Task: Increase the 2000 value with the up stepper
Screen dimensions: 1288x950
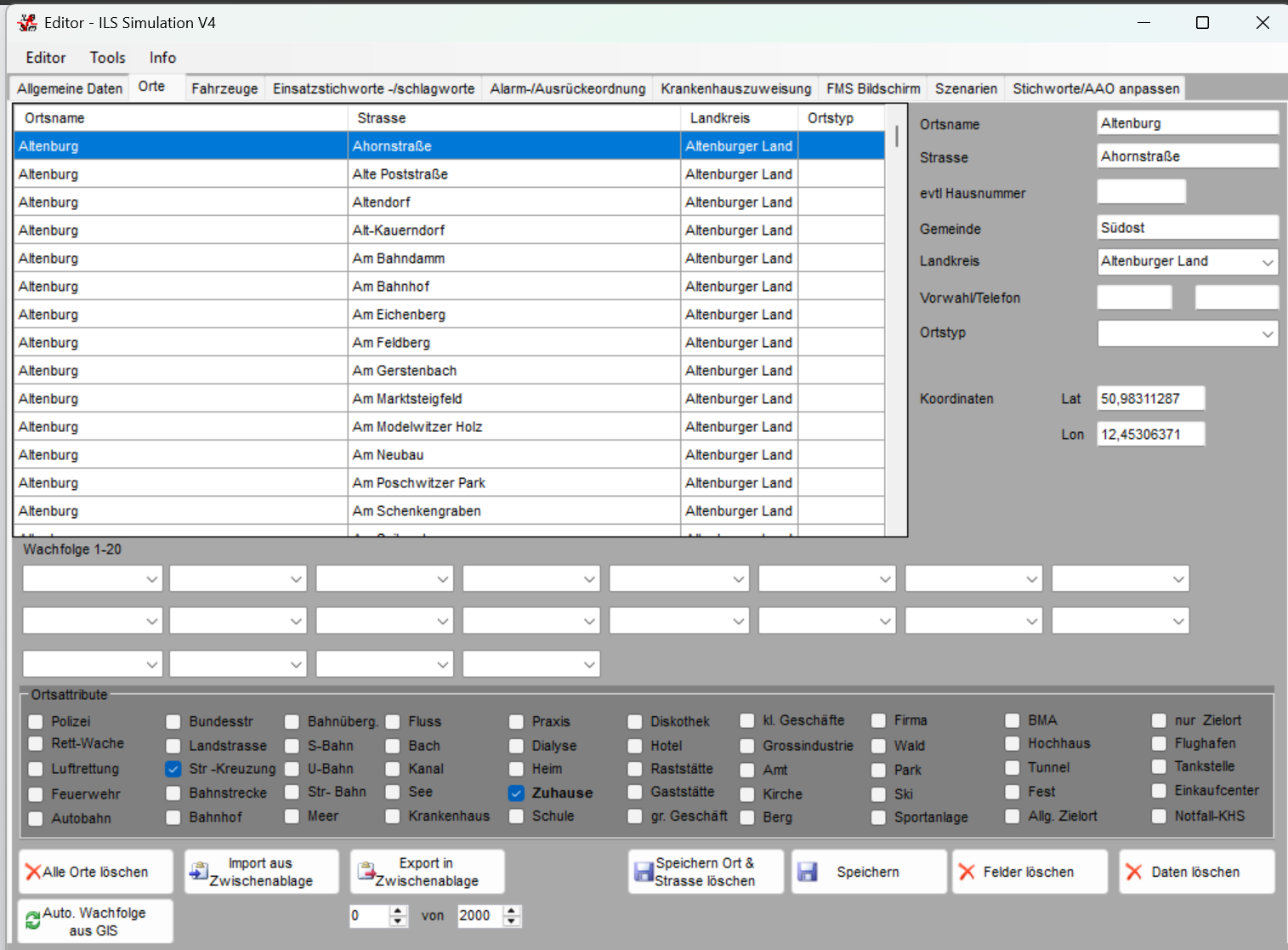Action: (x=511, y=910)
